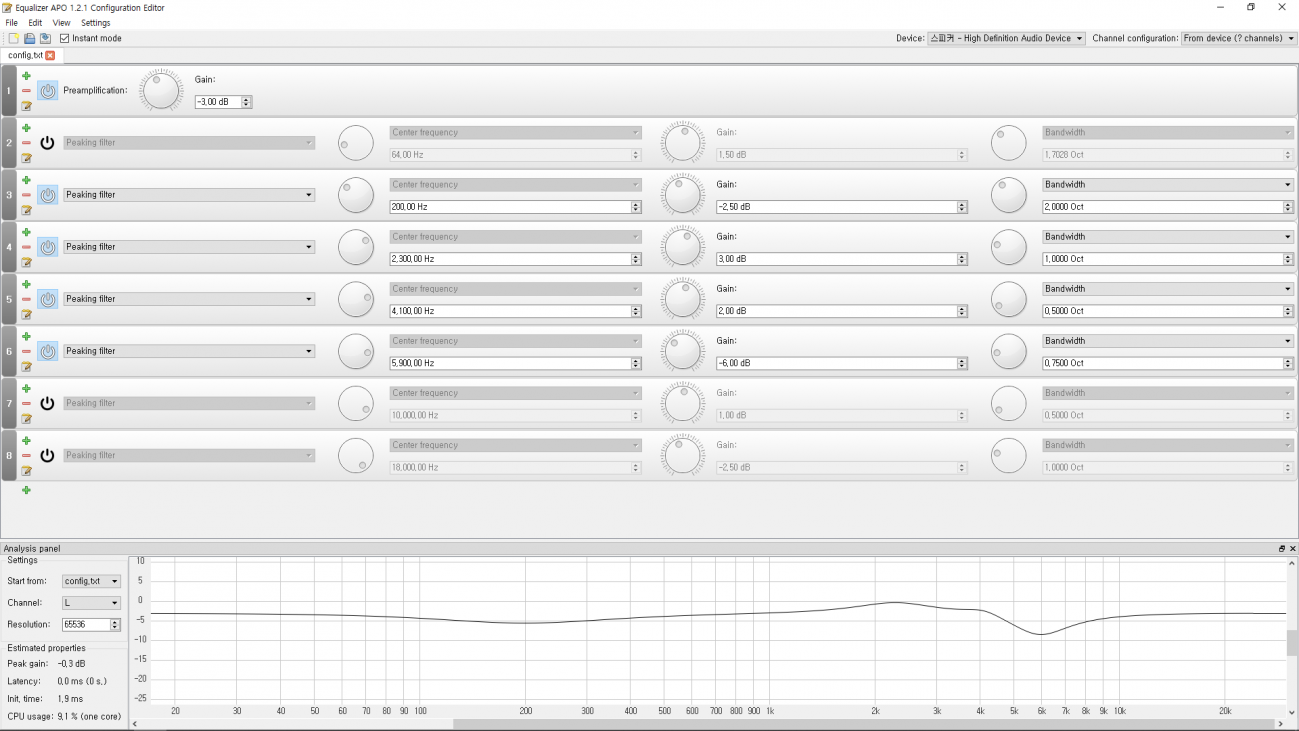Open Peaking filter type dropdown in row 4

(189, 246)
